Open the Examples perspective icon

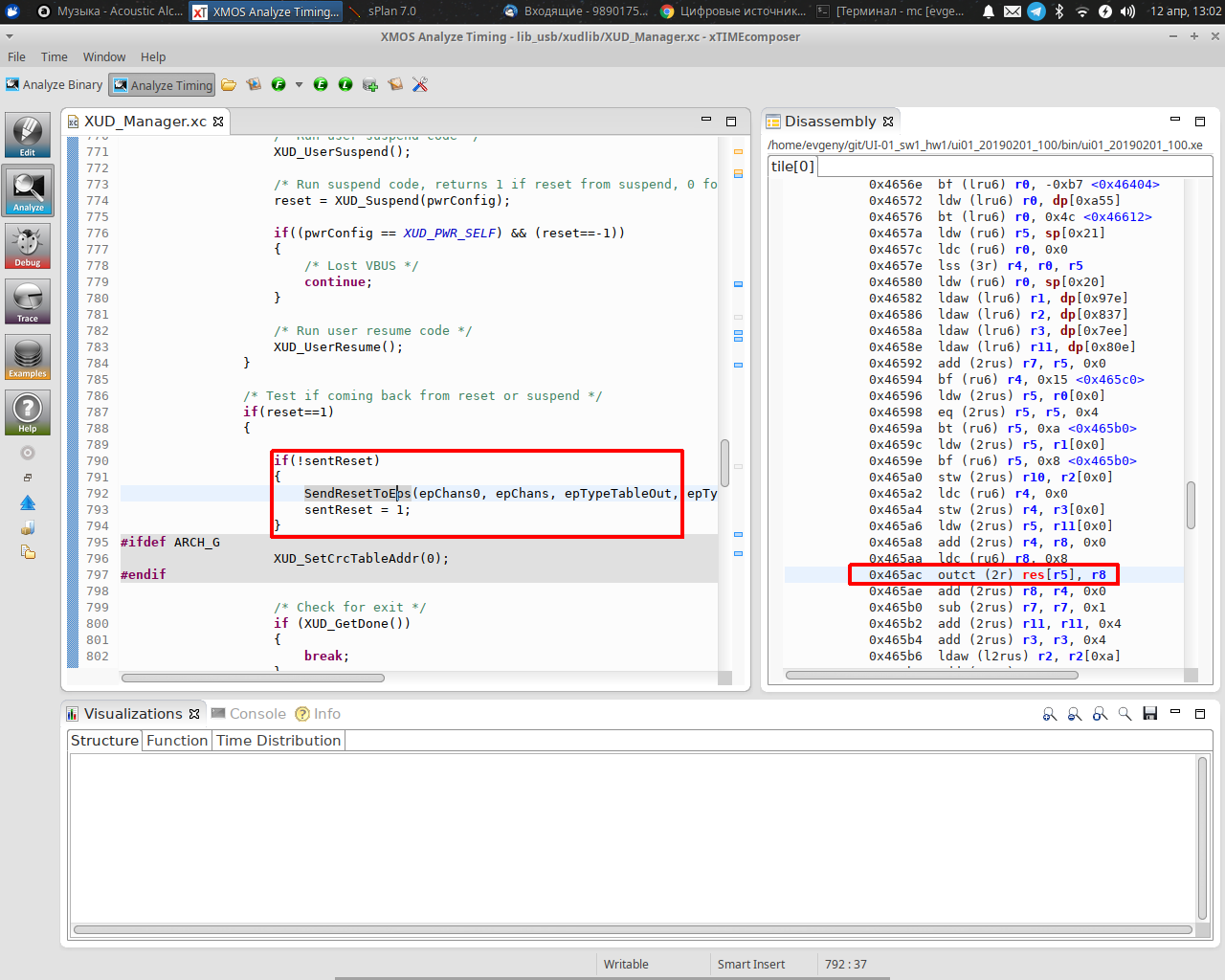(28, 357)
